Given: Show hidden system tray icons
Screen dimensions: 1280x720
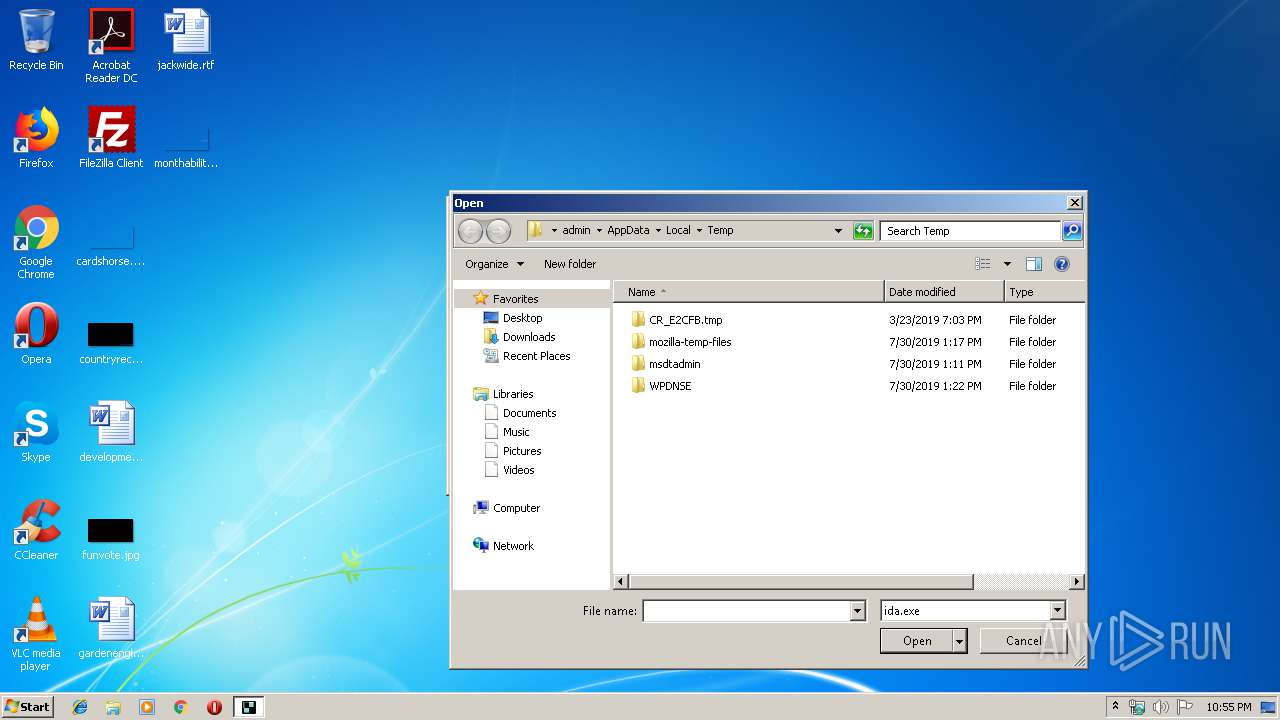Looking at the screenshot, I should 1115,707.
